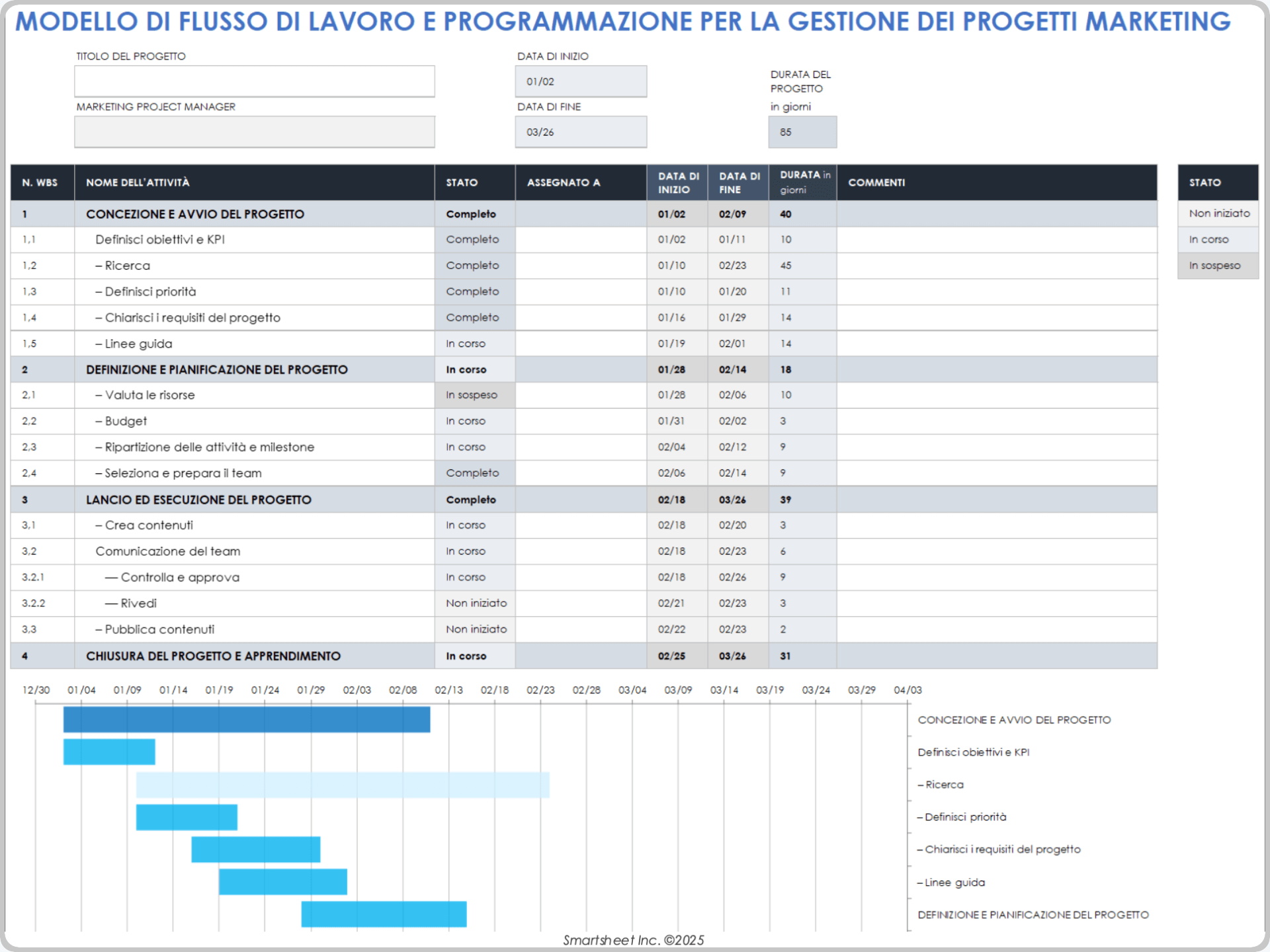
Task: Click end date 02/06 for Valuta le risorse
Action: pyautogui.click(x=738, y=395)
